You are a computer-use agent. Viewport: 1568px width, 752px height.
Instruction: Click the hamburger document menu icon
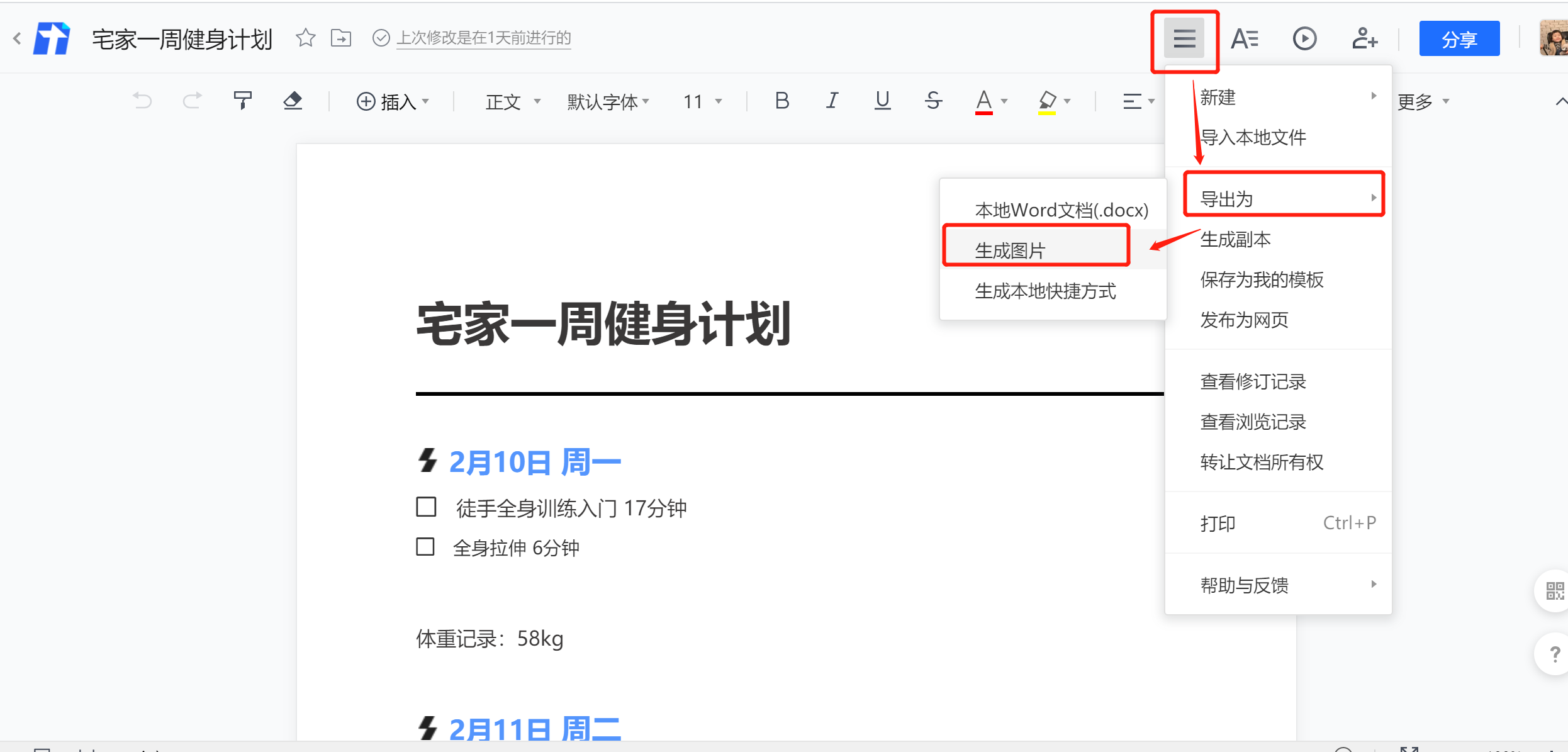point(1184,39)
